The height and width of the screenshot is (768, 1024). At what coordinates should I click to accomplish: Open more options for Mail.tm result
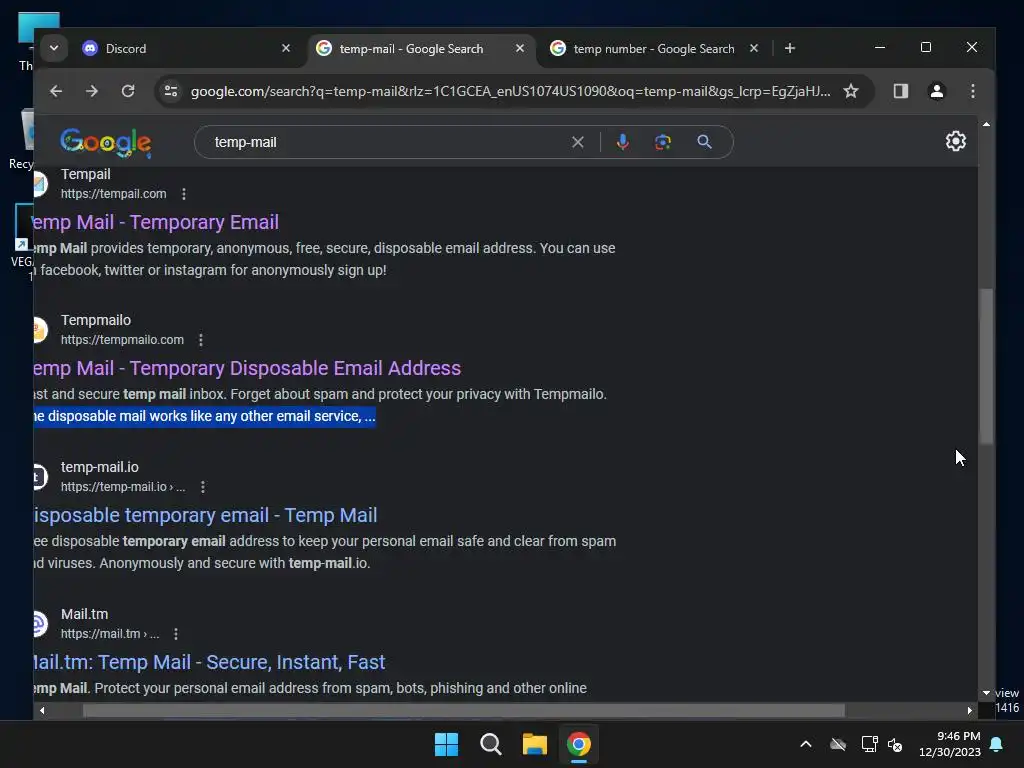(176, 634)
